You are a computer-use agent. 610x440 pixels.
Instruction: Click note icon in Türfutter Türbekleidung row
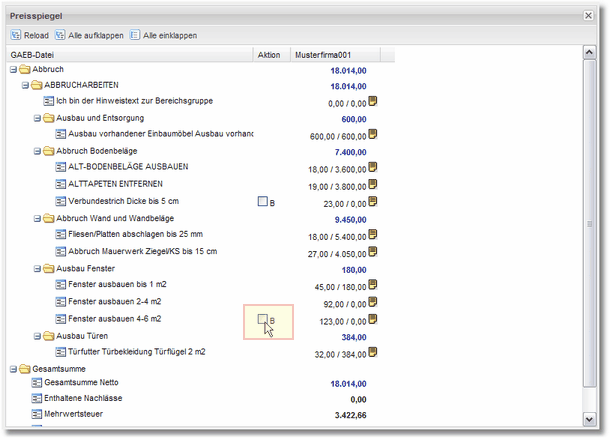(x=373, y=351)
